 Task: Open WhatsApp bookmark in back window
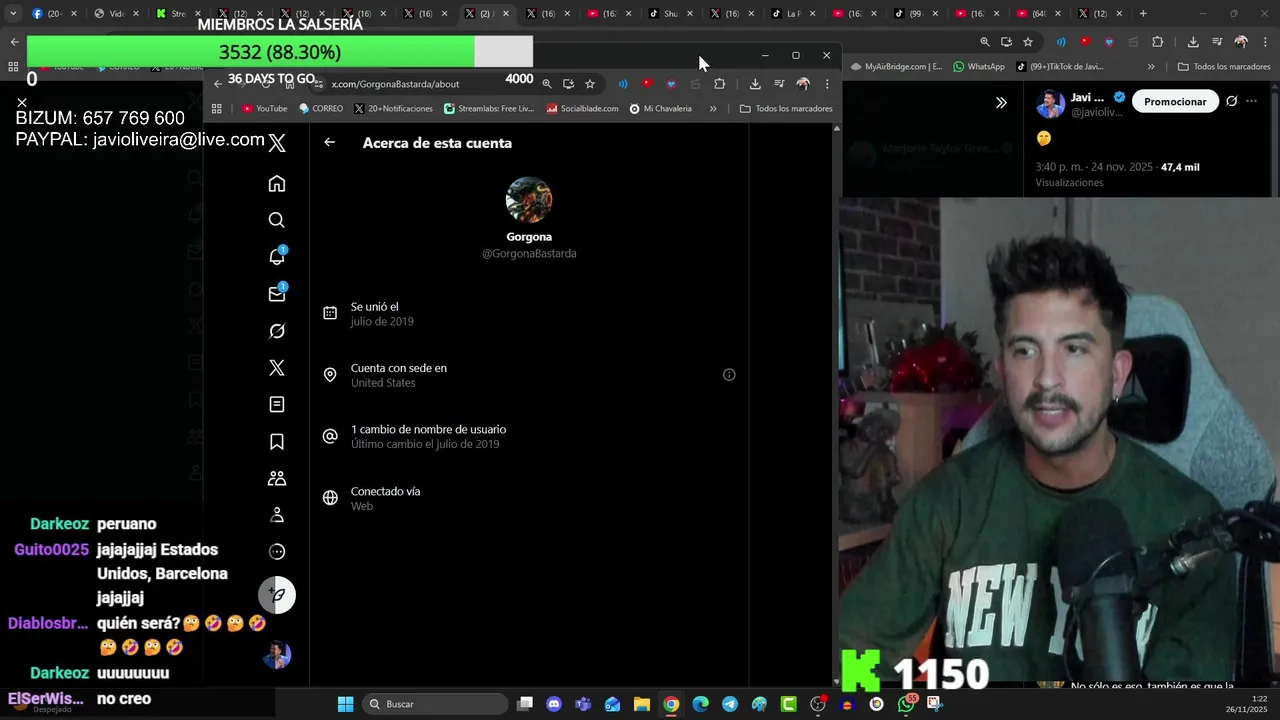979,67
